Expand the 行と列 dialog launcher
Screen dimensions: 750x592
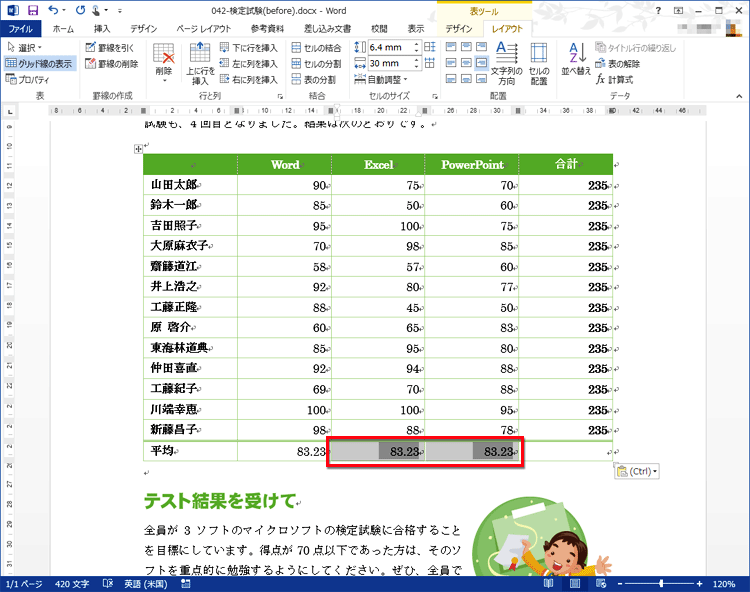pos(280,96)
